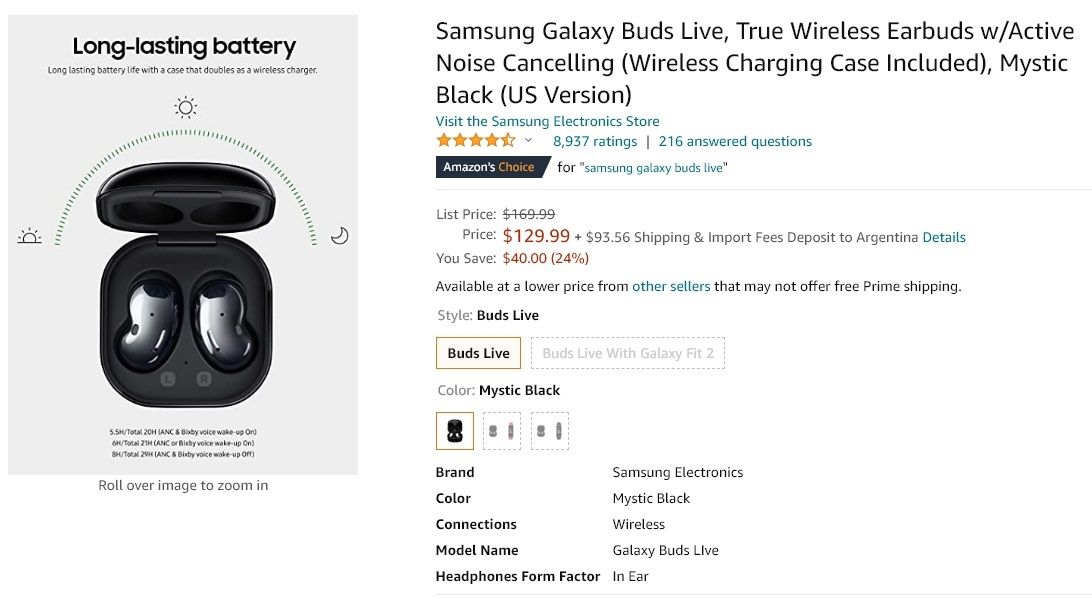Open "samsung galaxy buds live" search link
The height and width of the screenshot is (608, 1092).
654,168
